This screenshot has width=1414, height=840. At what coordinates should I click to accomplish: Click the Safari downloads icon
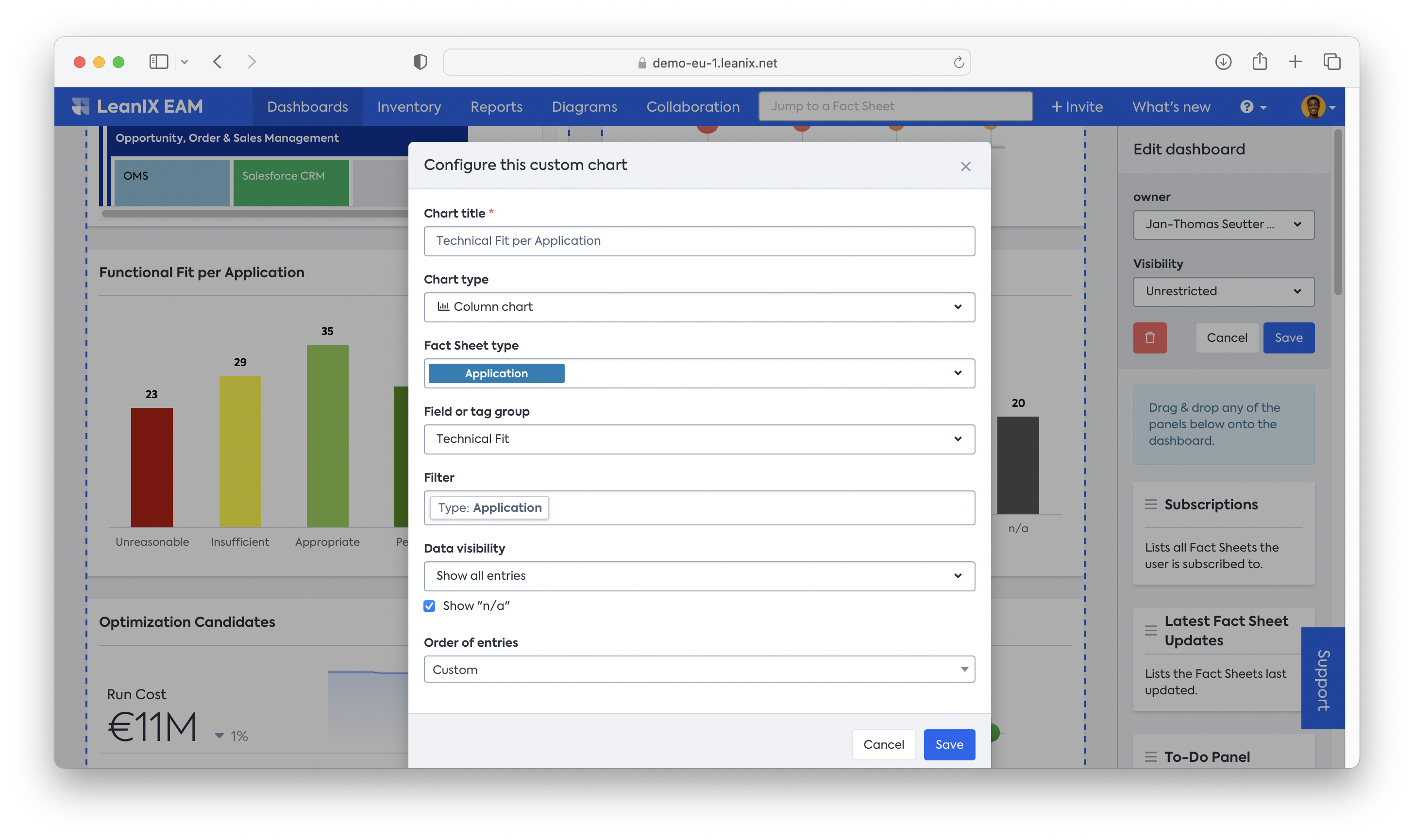click(x=1223, y=62)
